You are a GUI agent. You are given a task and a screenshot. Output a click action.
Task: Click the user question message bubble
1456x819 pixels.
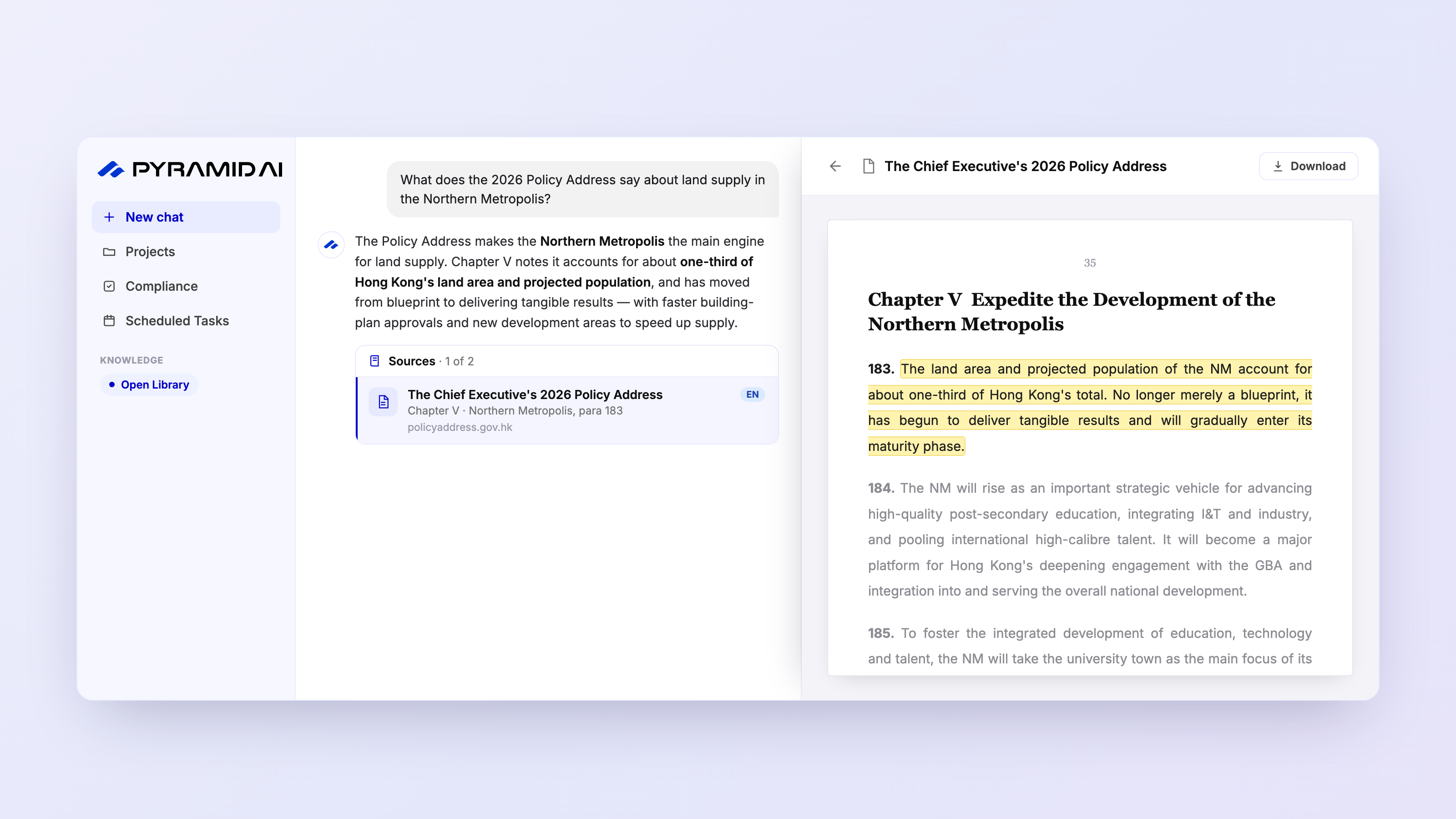click(583, 189)
